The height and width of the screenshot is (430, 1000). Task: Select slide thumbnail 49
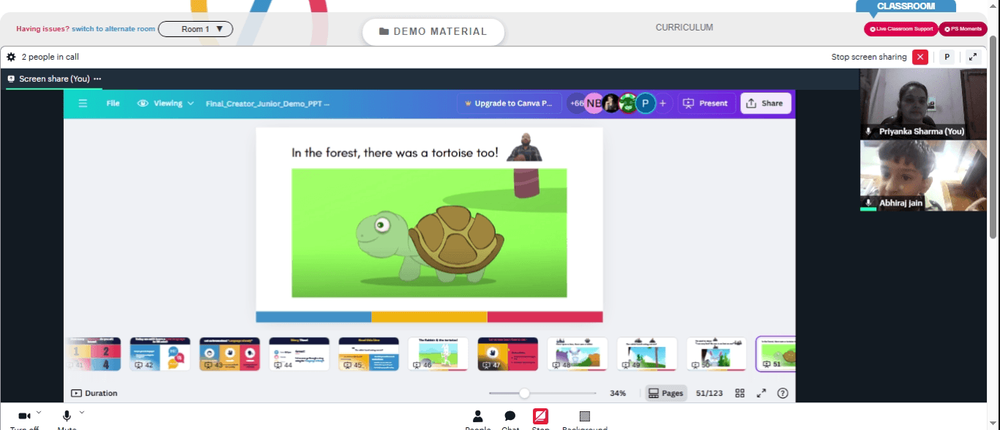tap(647, 354)
